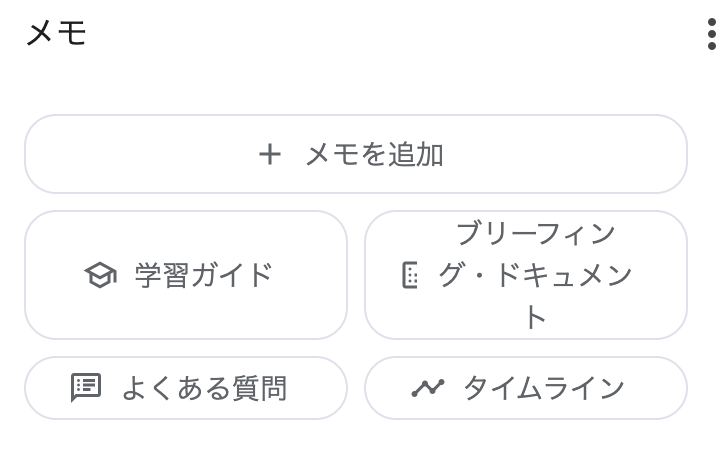Add a new note with メモを追加
Viewport: 724px width, 450px height.
(356, 154)
